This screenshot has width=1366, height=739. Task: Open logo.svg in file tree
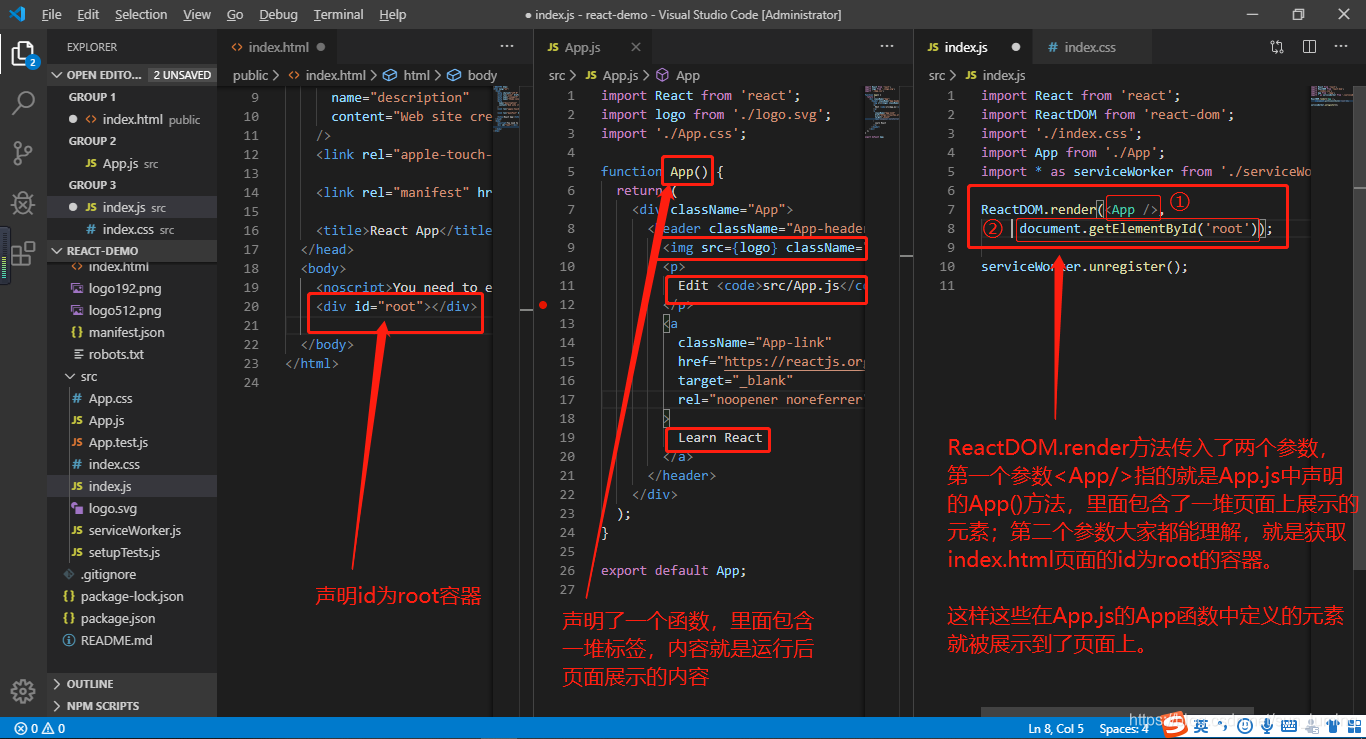tap(132, 508)
